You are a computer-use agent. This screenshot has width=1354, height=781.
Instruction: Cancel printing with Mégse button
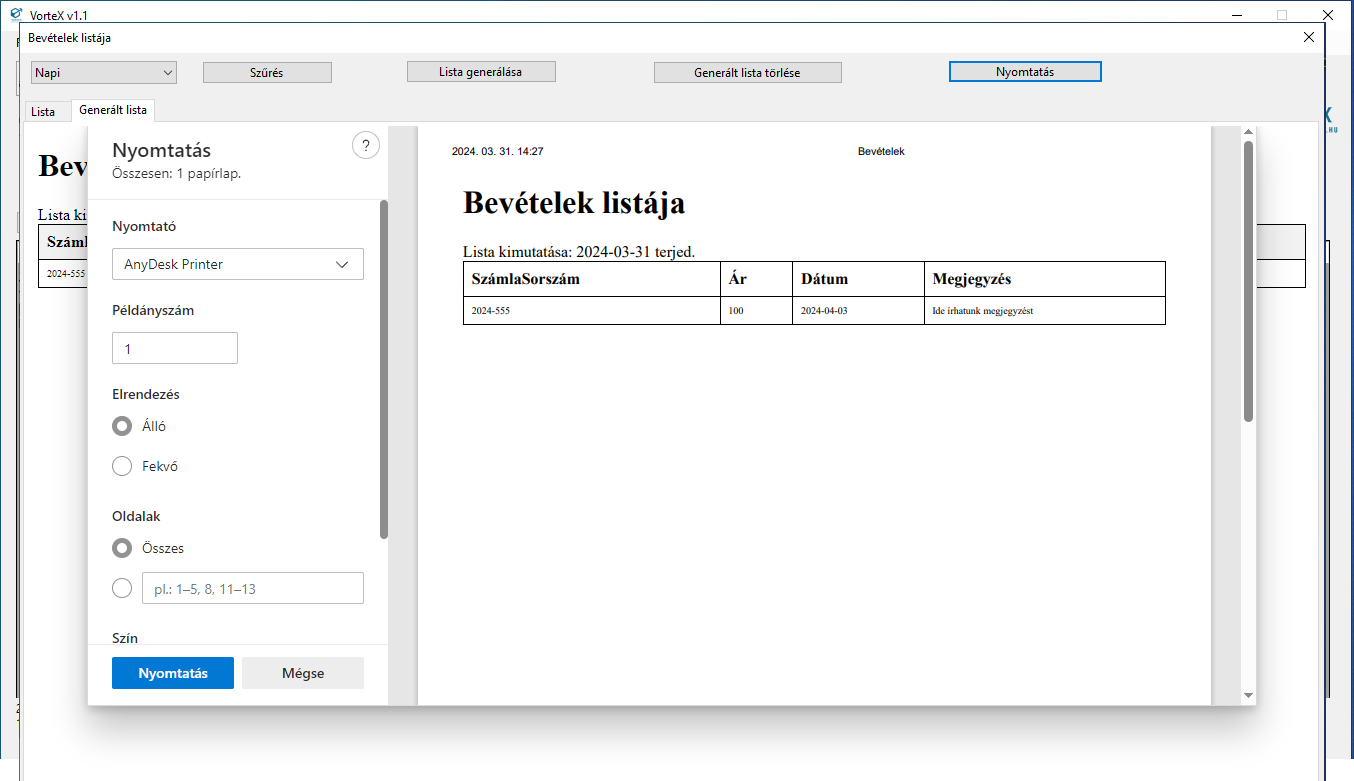click(x=303, y=673)
